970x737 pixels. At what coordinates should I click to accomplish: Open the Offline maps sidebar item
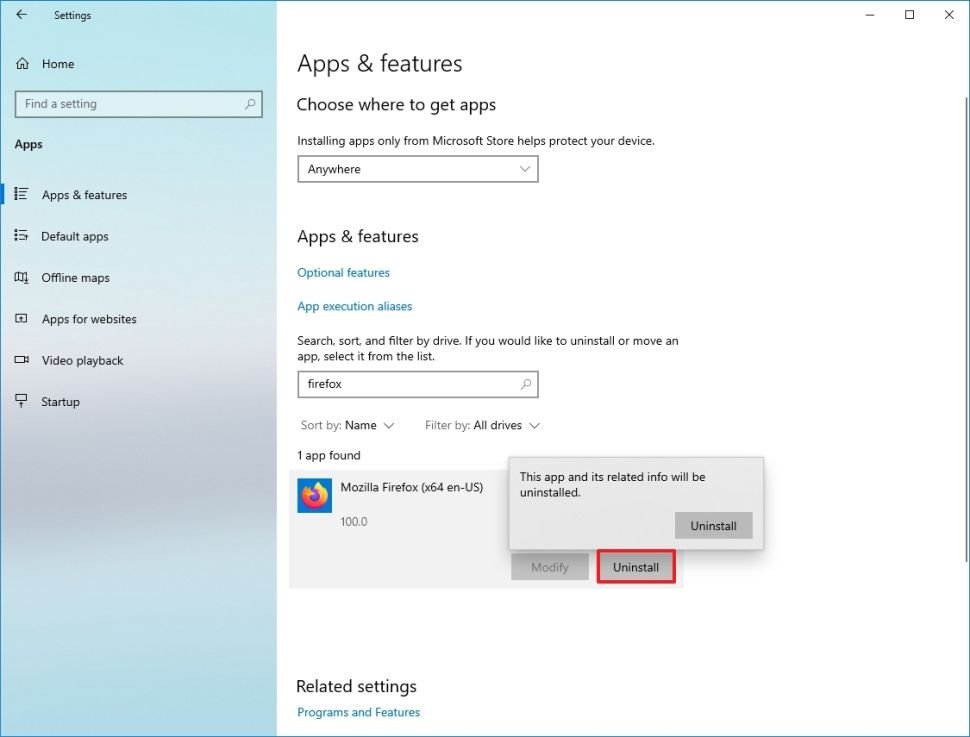pyautogui.click(x=75, y=277)
